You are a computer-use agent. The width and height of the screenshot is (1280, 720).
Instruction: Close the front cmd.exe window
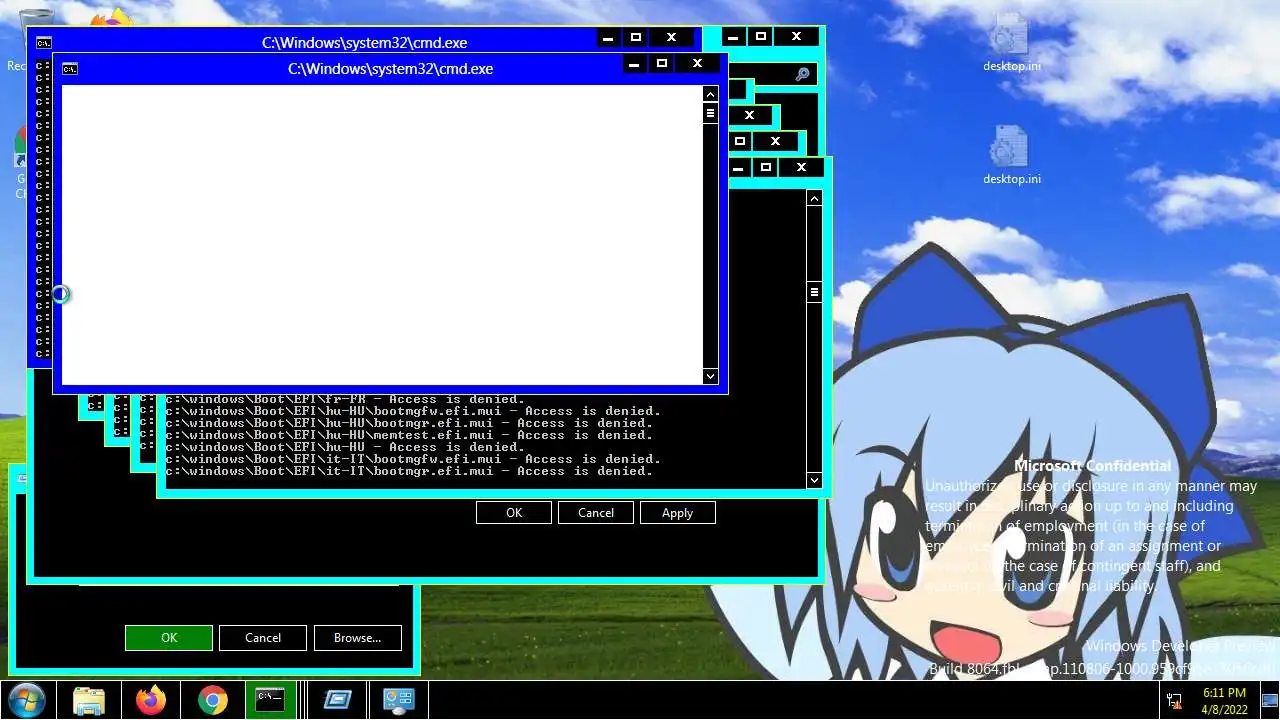pyautogui.click(x=697, y=63)
